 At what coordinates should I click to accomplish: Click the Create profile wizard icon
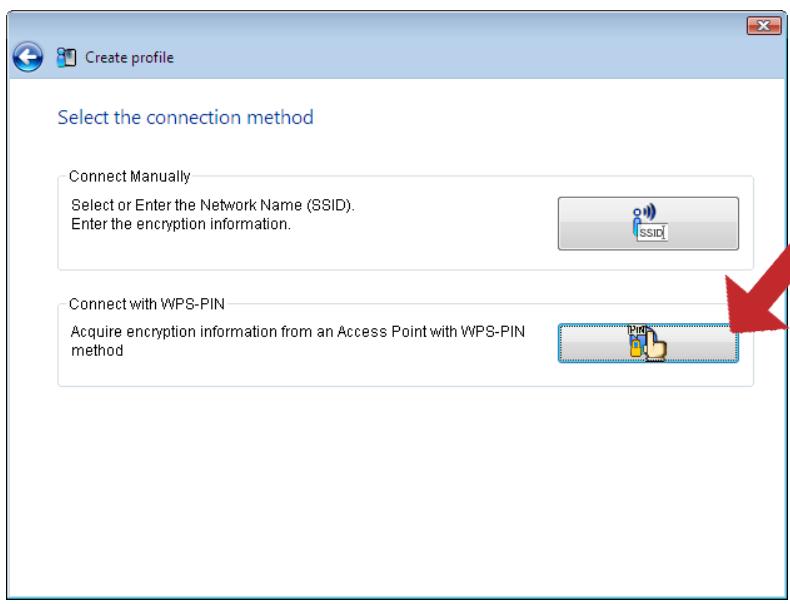66,57
